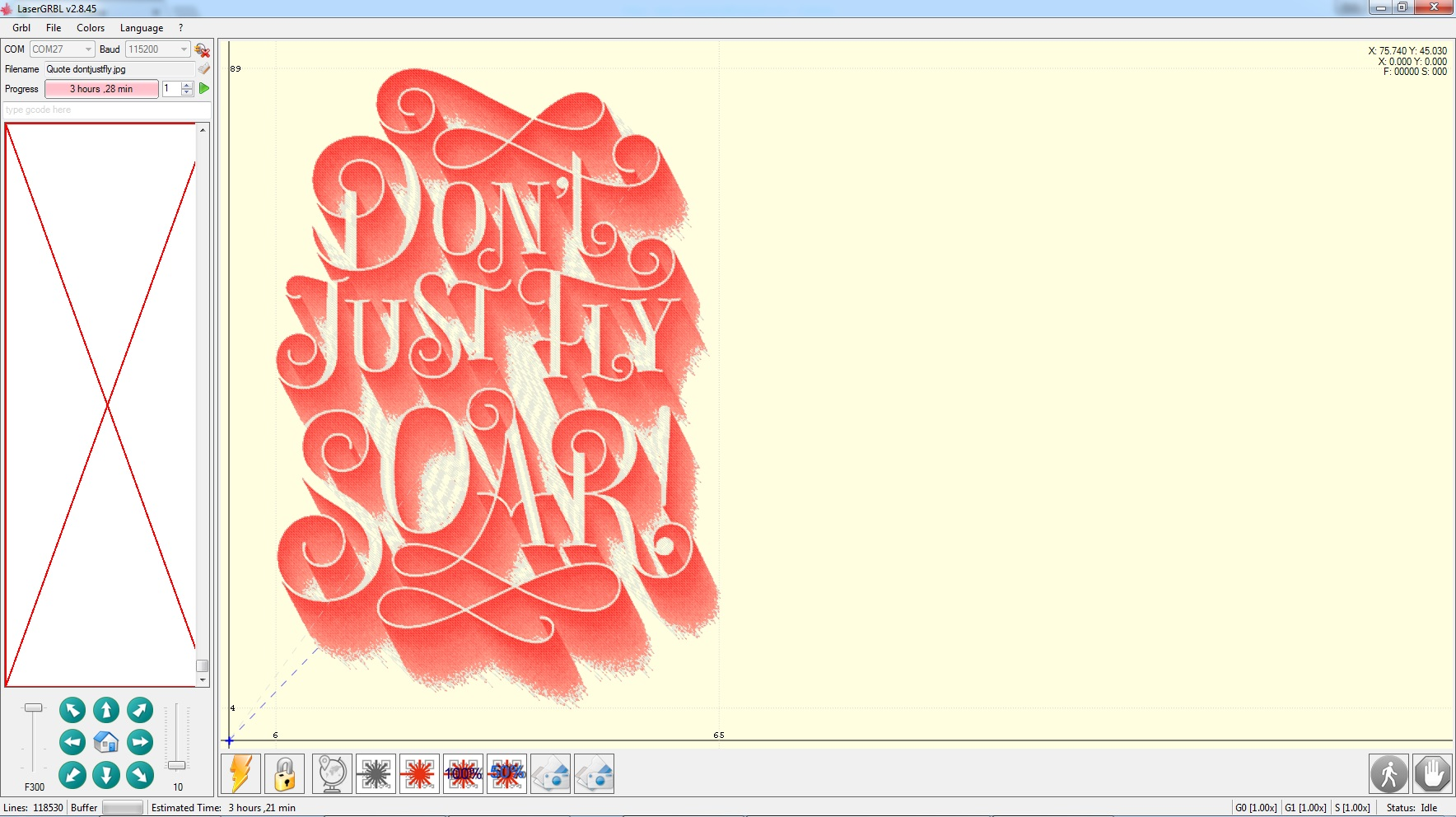Jog diagonally with the down-right arrow

tap(140, 775)
